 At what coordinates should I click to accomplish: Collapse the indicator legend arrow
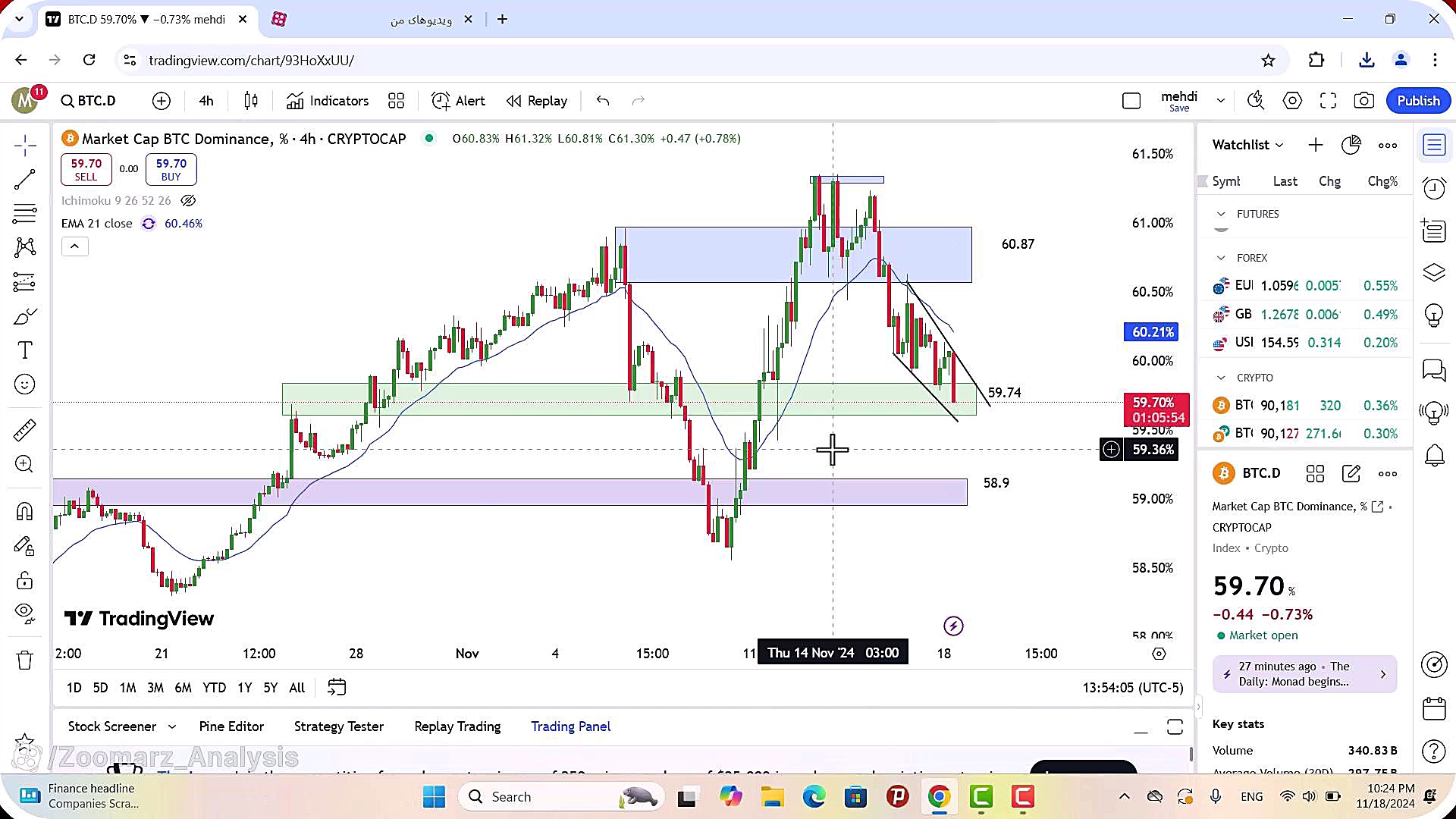(x=74, y=246)
